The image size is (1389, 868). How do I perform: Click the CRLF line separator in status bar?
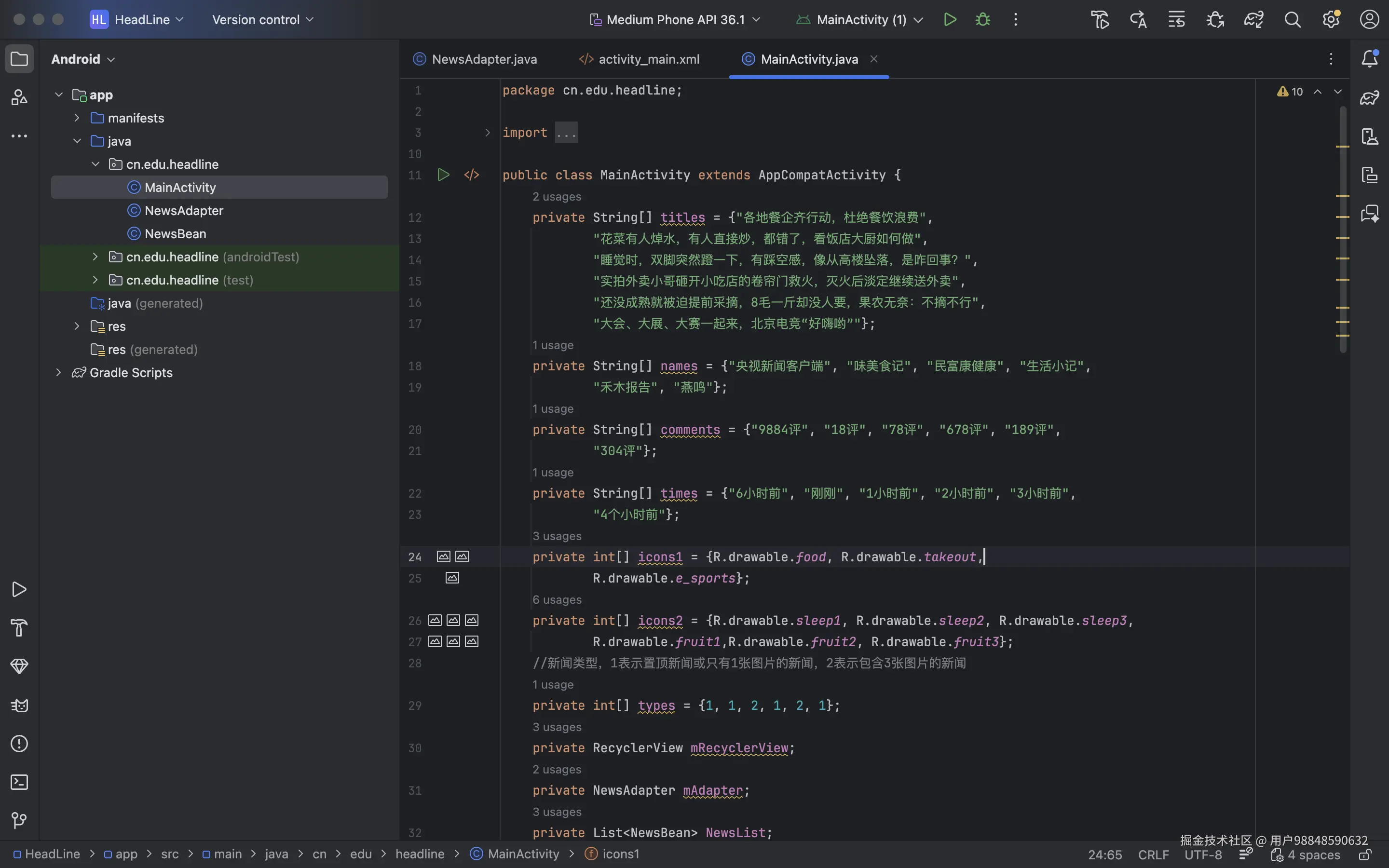pos(1153,854)
